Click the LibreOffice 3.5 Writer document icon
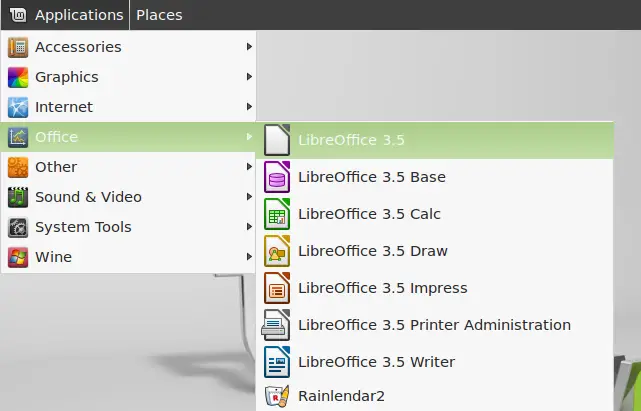Image resolution: width=641 pixels, height=411 pixels. [x=277, y=362]
